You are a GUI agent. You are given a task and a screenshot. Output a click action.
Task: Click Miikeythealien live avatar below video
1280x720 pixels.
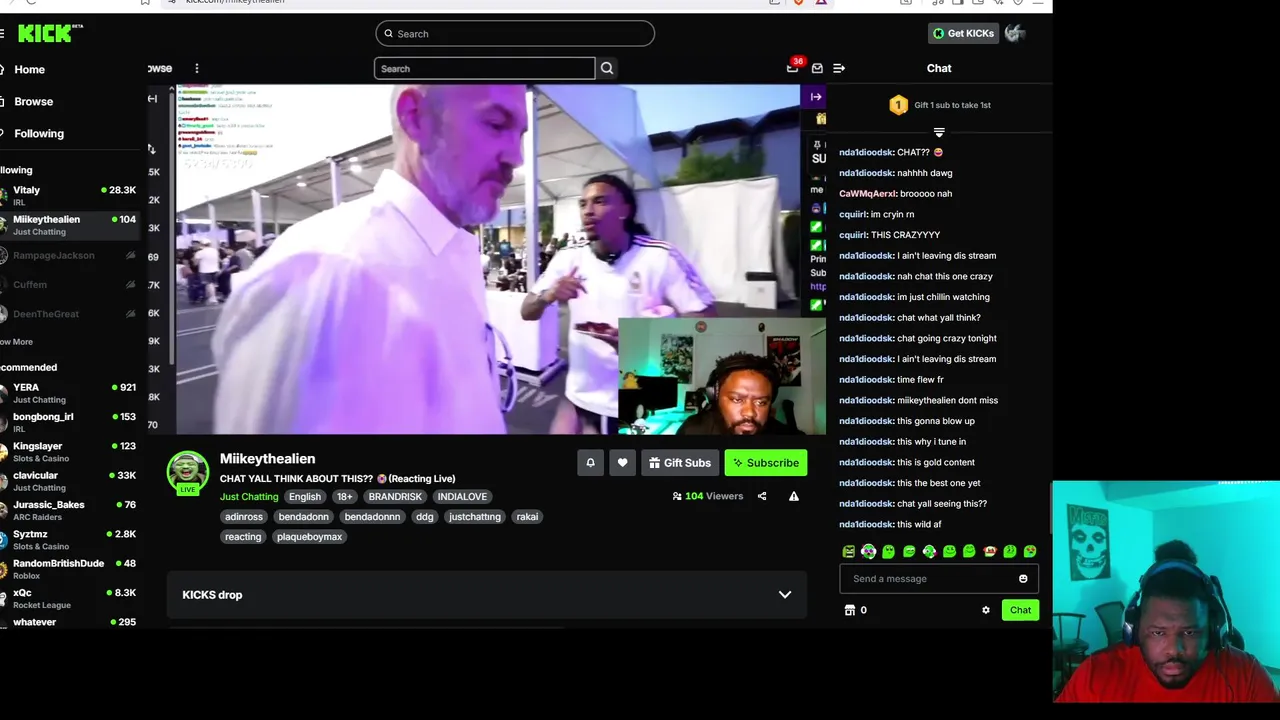188,473
